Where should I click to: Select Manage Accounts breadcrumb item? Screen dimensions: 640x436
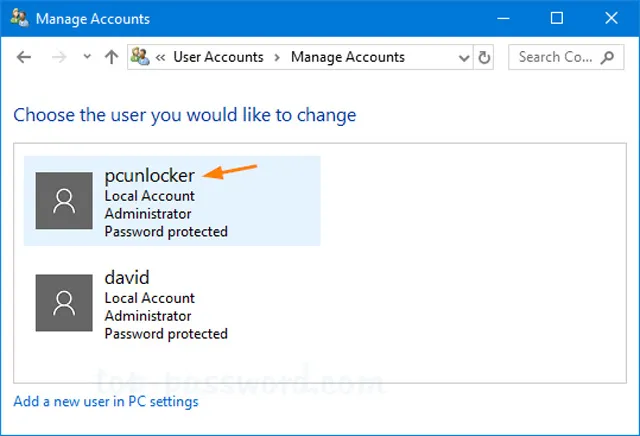348,57
